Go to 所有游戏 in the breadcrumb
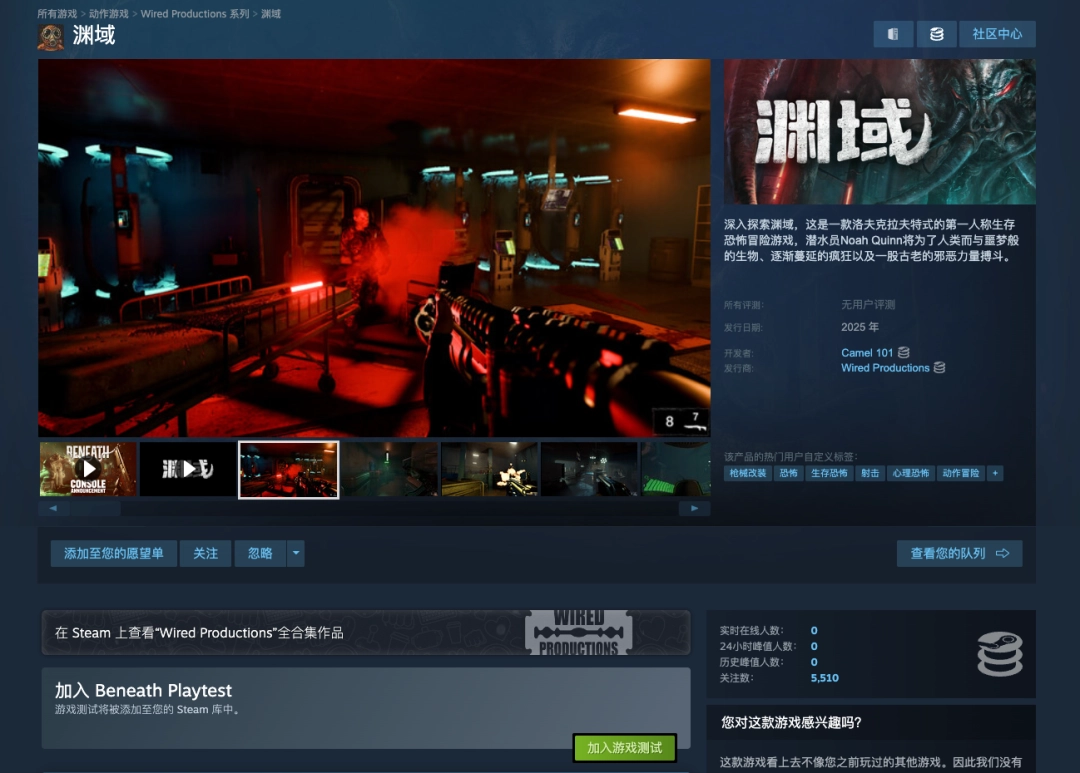This screenshot has width=1080, height=773. point(57,14)
